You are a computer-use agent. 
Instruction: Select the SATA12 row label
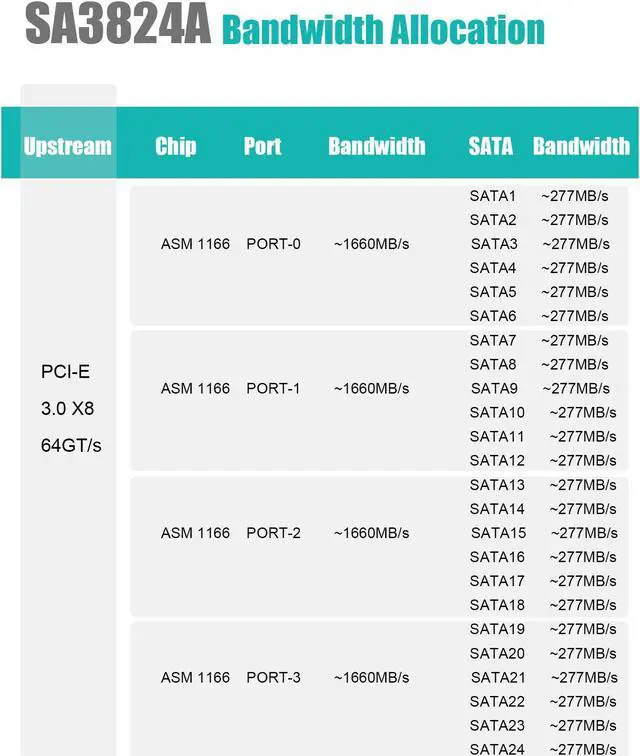click(x=497, y=460)
